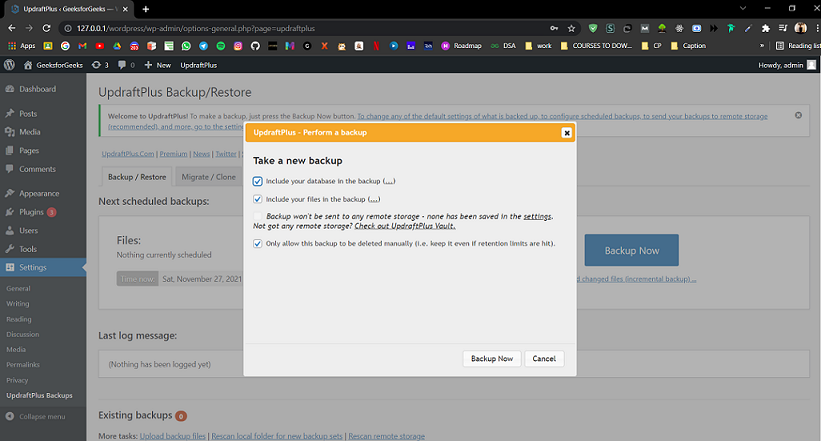Uncheck Include your database in the backup

coord(257,181)
